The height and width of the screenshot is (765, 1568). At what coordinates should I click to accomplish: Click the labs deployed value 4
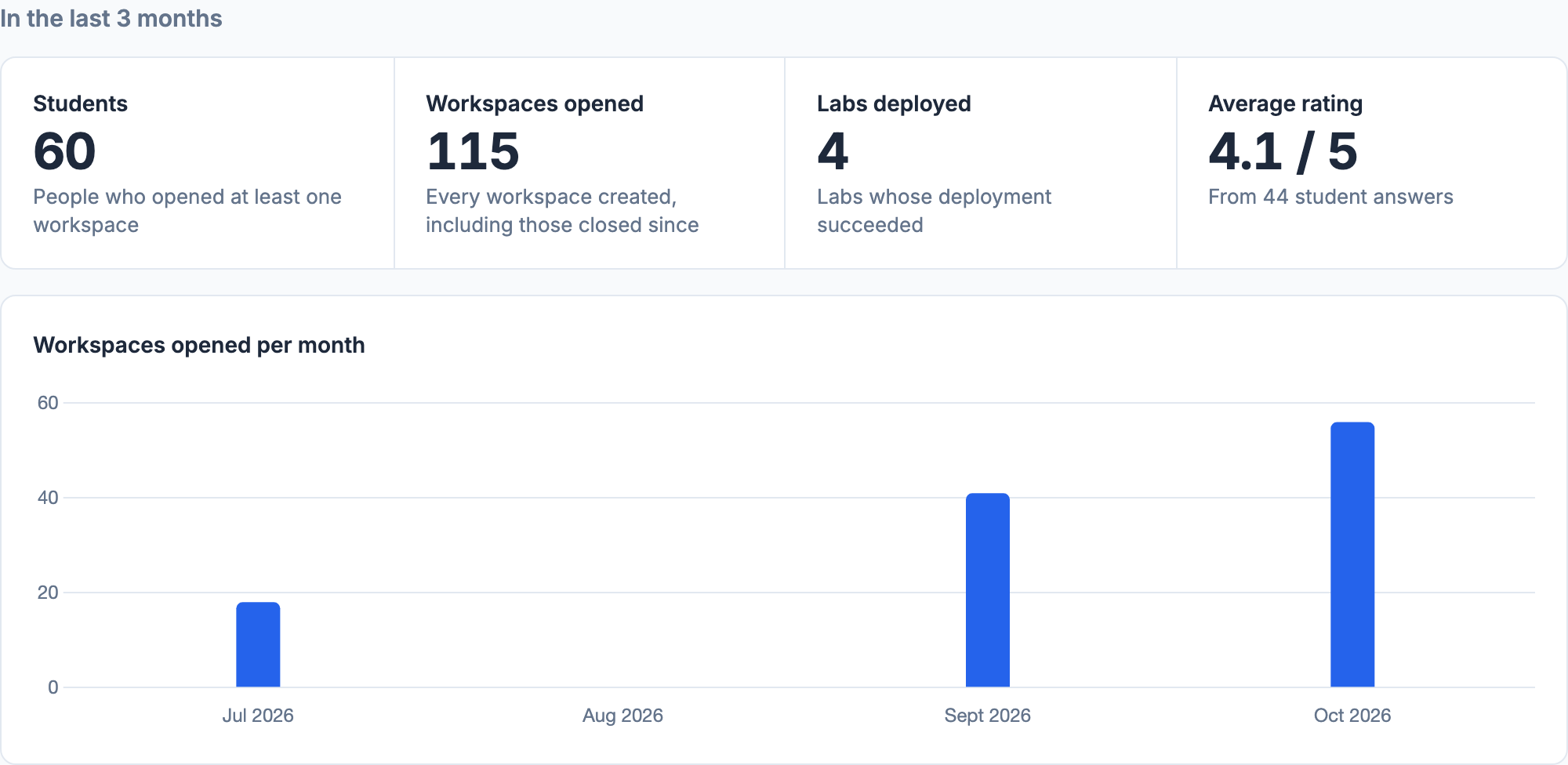point(833,150)
